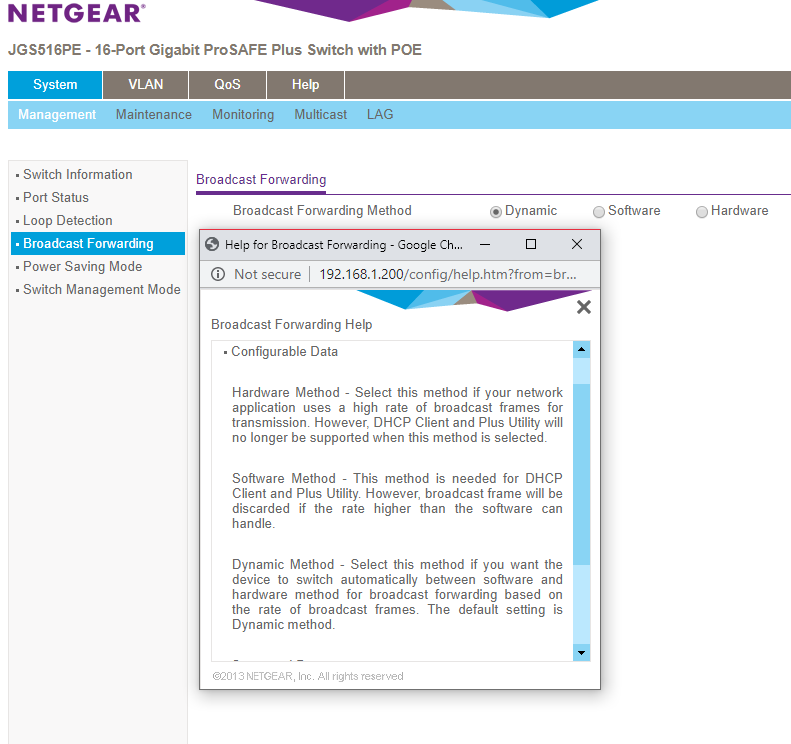Viewport: 791px width, 744px height.
Task: Switch to Maintenance submenu
Action: pyautogui.click(x=154, y=115)
